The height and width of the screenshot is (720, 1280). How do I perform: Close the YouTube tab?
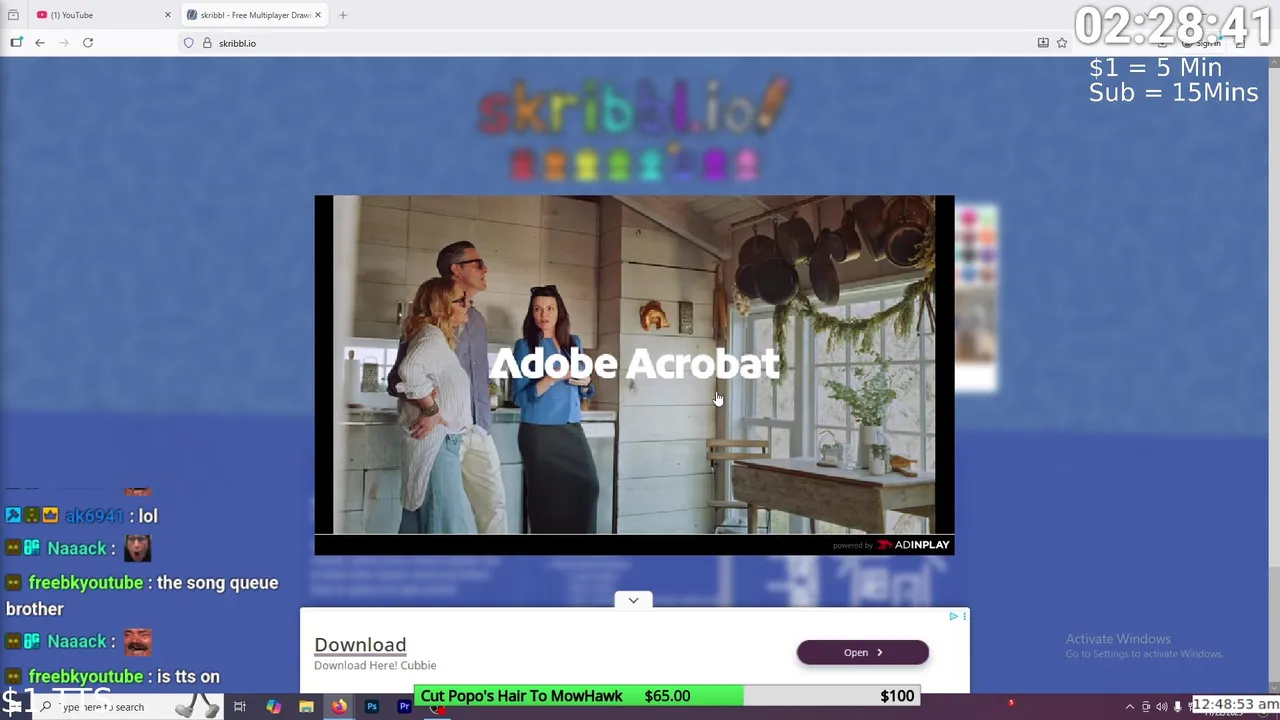168,15
